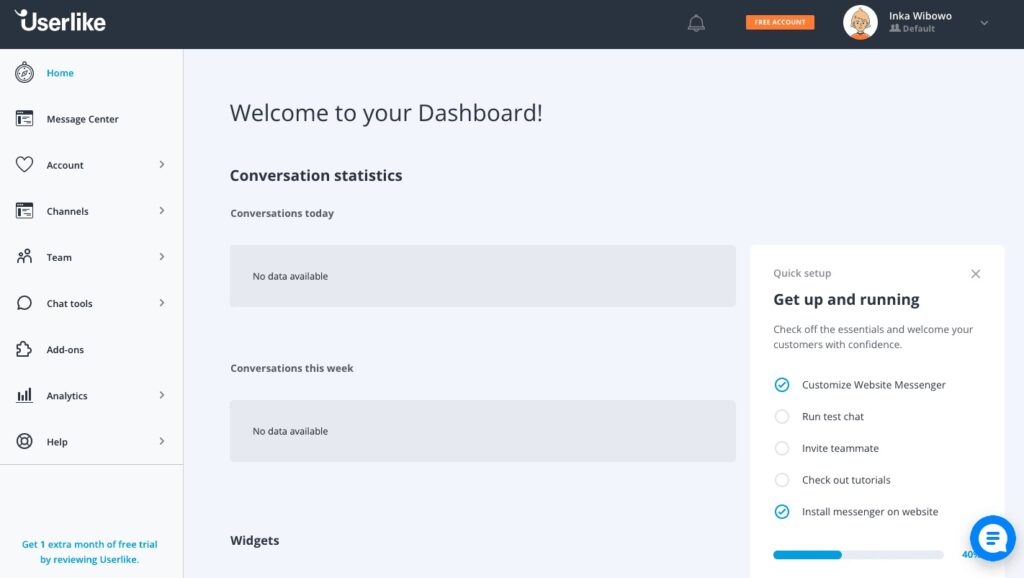1024x578 pixels.
Task: Toggle the Check out tutorials checkbox
Action: (782, 481)
